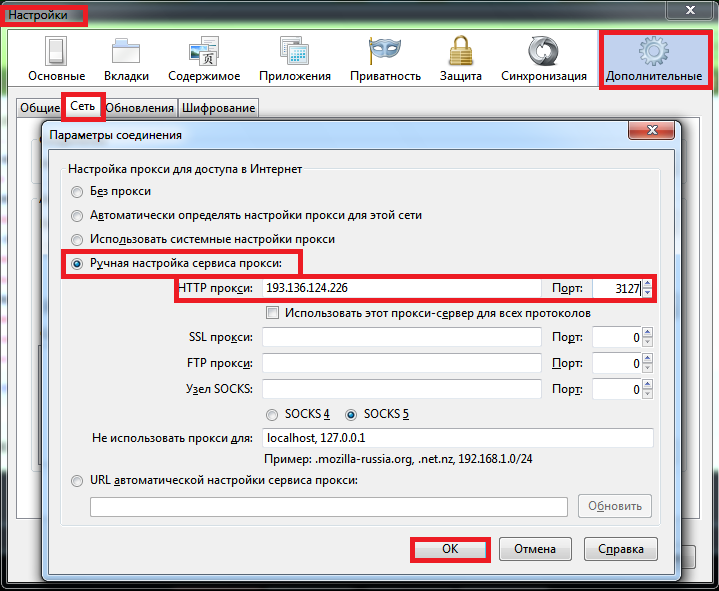The image size is (719, 591).
Task: Click the SSL прокси address field
Action: [402, 337]
